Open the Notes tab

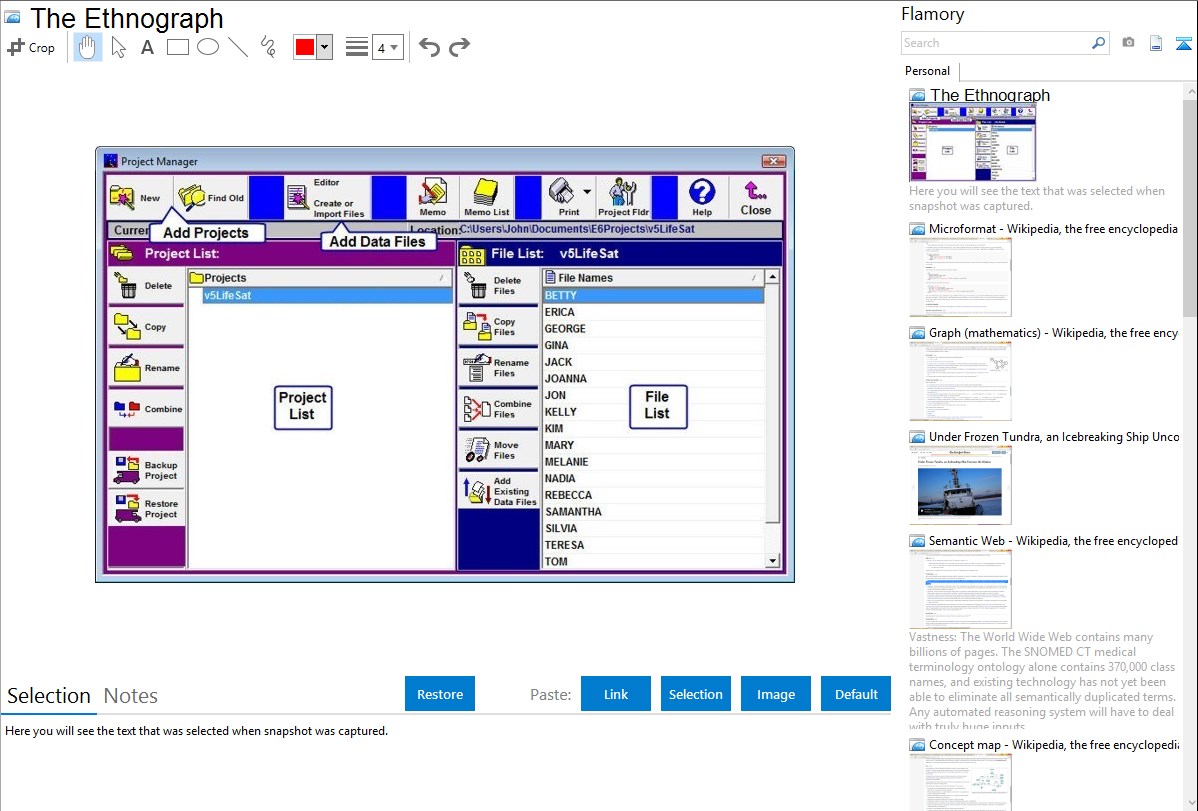[x=131, y=696]
